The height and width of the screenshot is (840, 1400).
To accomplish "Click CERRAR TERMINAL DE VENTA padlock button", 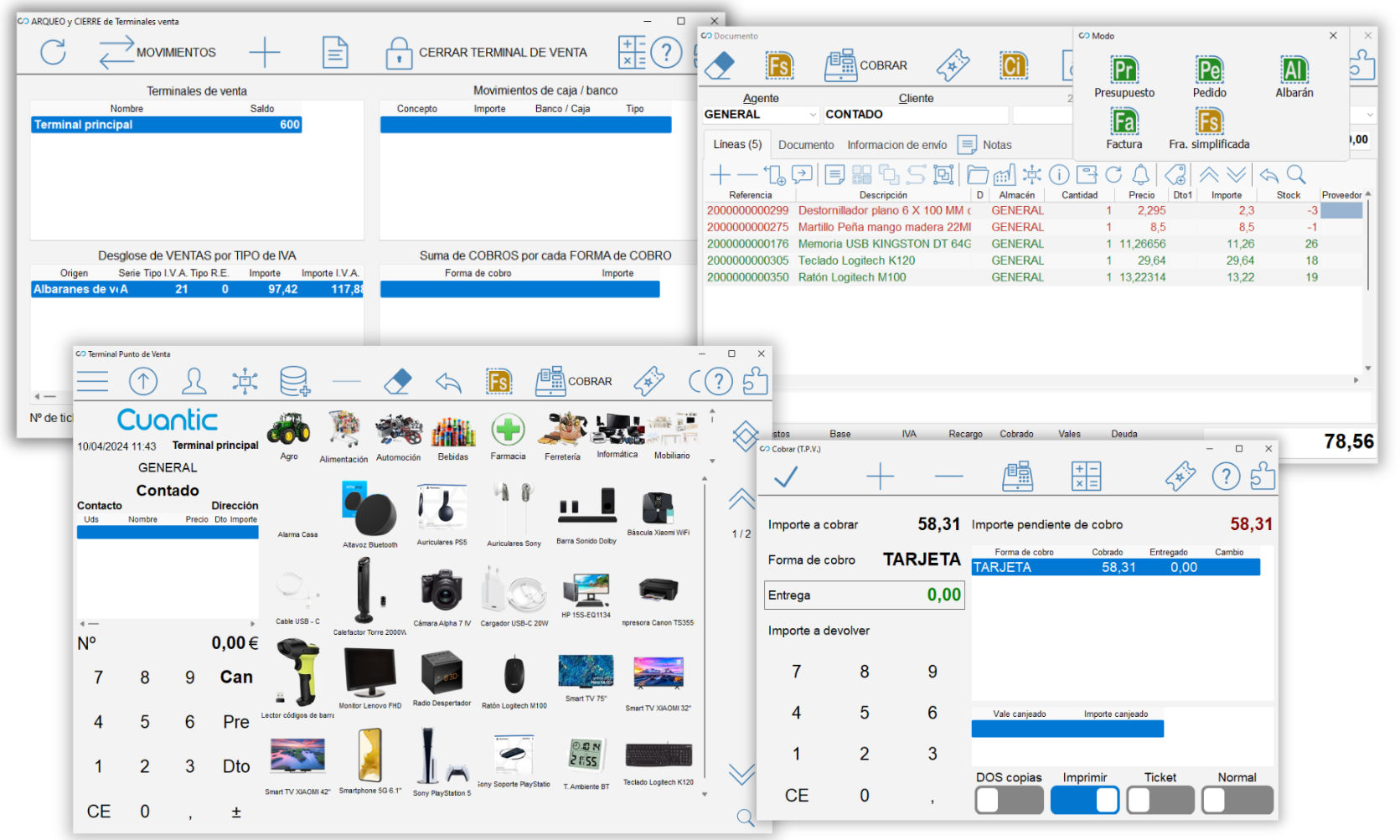I will 486,52.
